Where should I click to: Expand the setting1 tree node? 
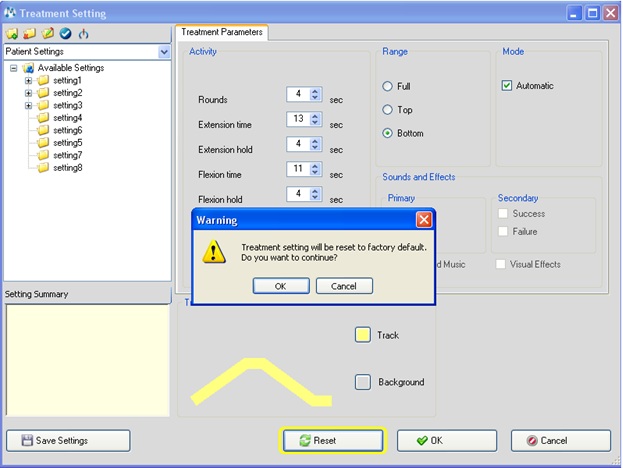click(29, 80)
